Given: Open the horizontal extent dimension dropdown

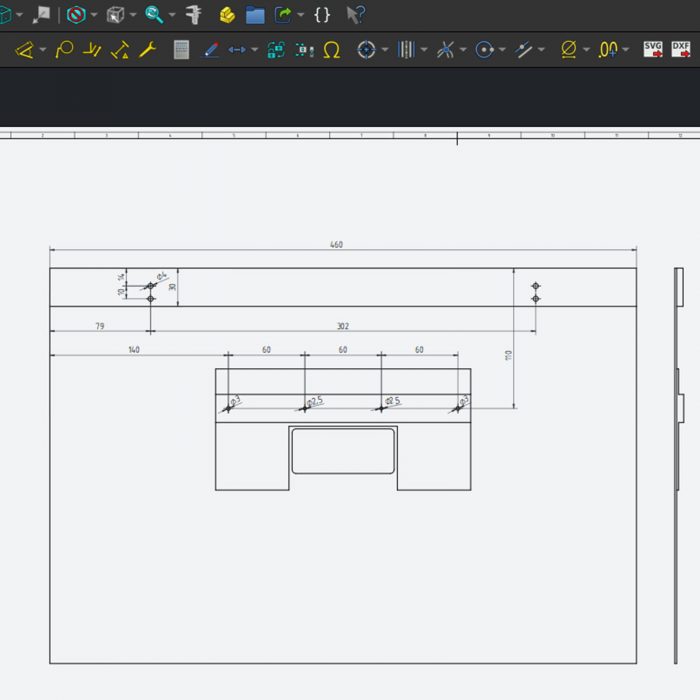Looking at the screenshot, I should coord(254,50).
